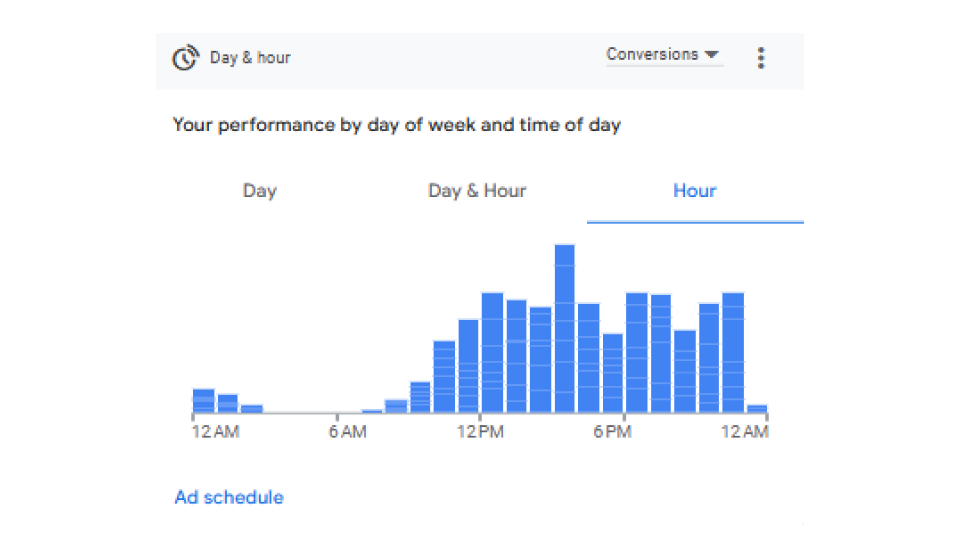Screen dimensions: 960x558
Task: Click the 12 PM axis label
Action: pos(480,432)
